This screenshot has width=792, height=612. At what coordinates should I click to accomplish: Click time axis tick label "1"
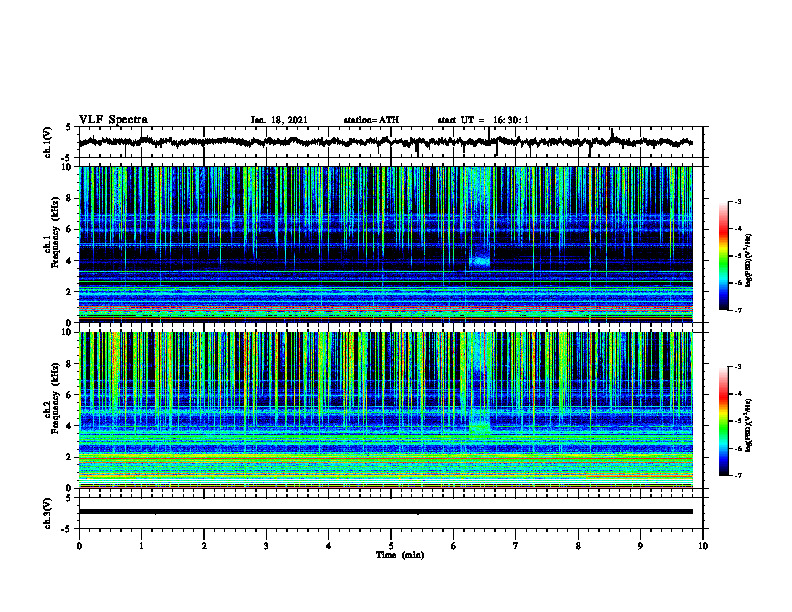pyautogui.click(x=141, y=546)
